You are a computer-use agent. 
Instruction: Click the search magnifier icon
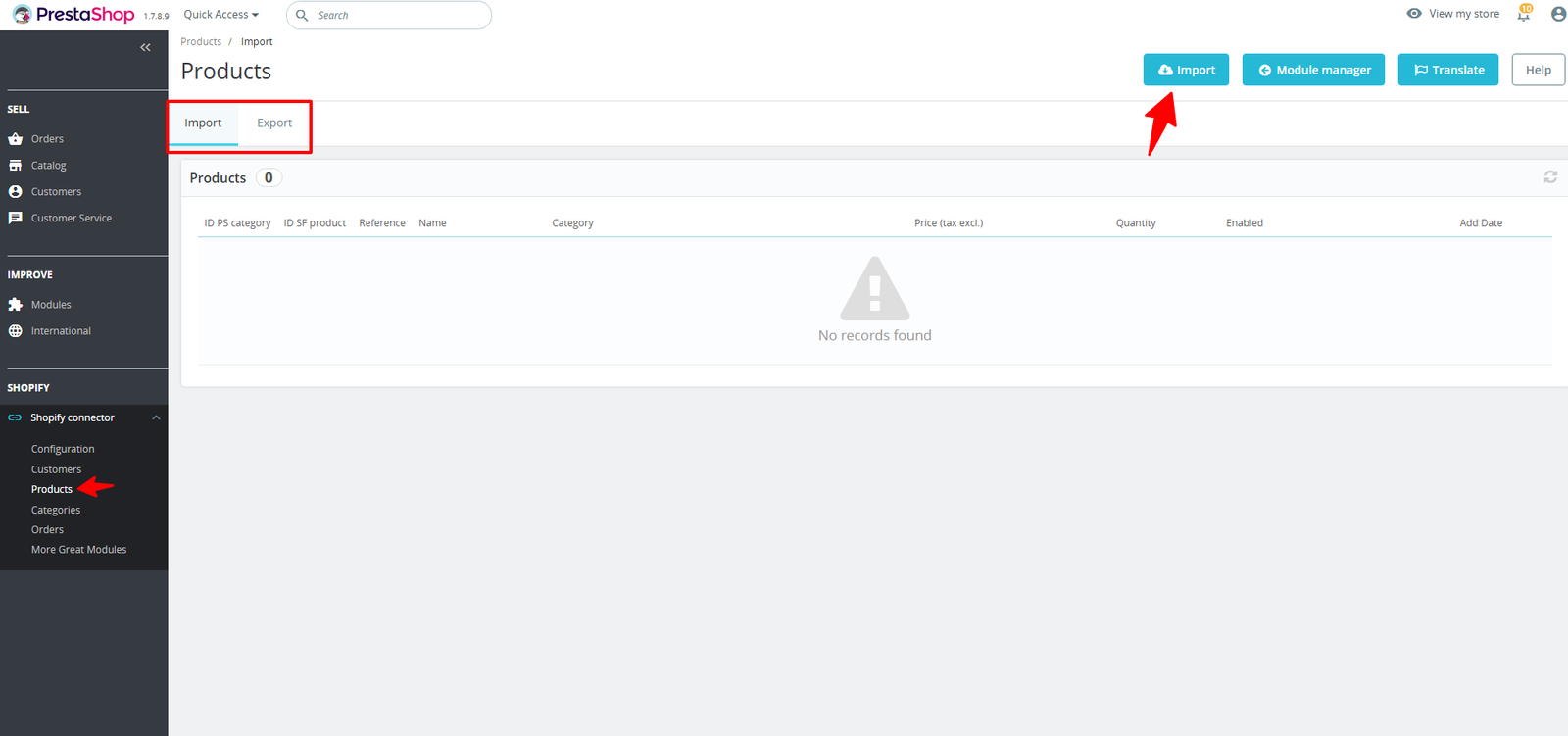(302, 15)
